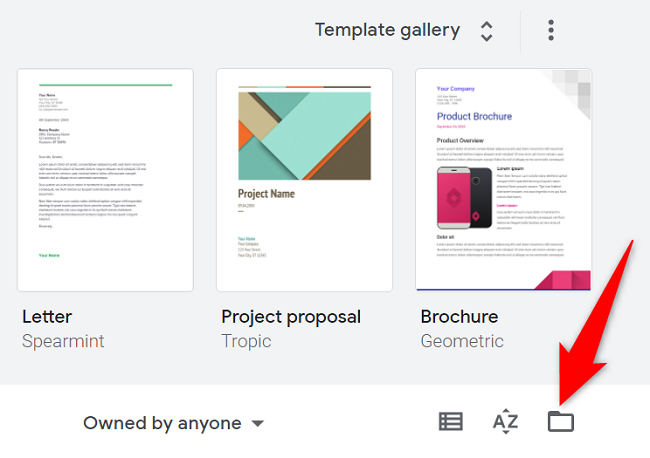Open the Project proposal template thumbnail
Screen dimensions: 650x458
coord(304,180)
